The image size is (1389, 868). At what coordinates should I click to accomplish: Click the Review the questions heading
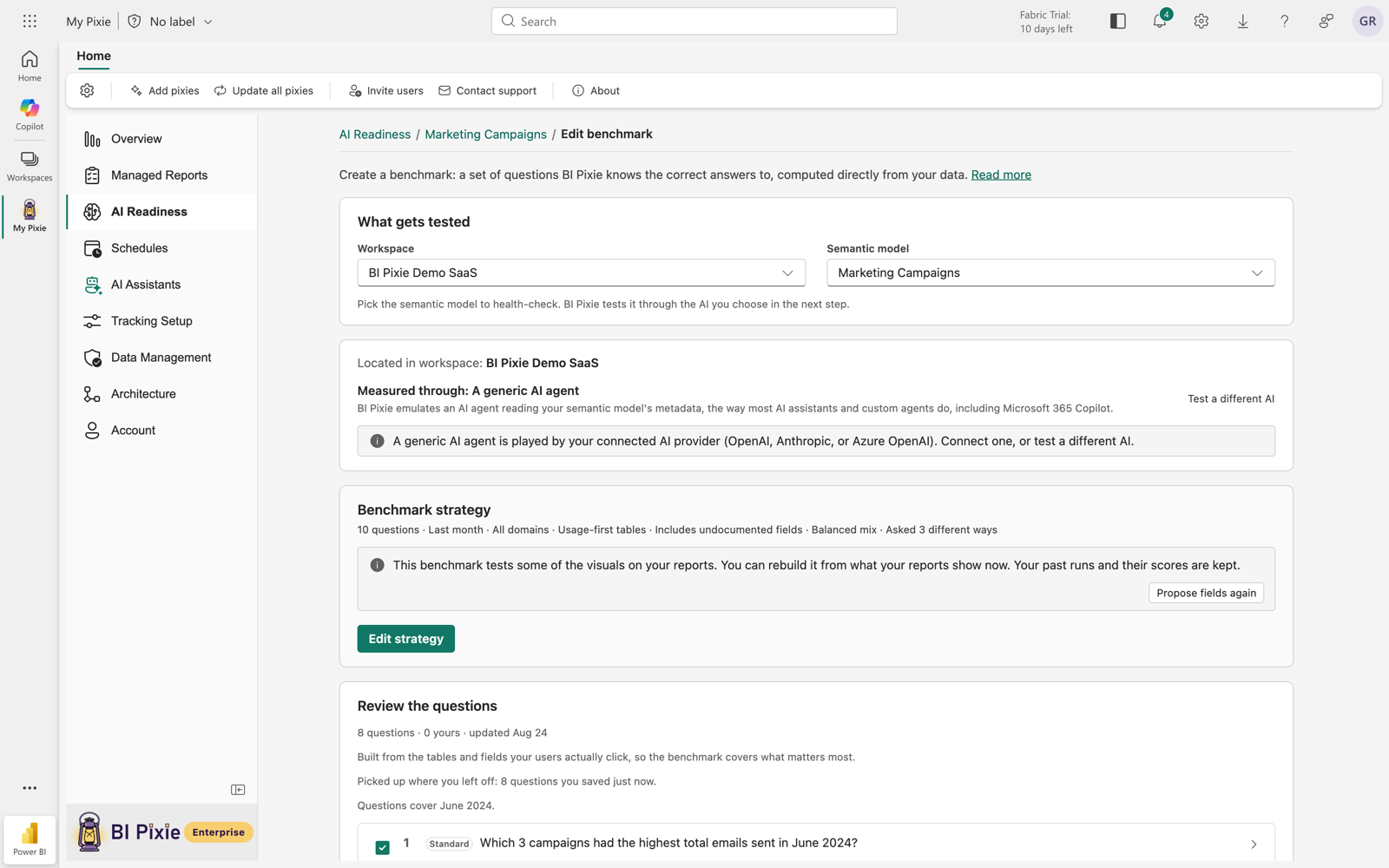click(427, 706)
